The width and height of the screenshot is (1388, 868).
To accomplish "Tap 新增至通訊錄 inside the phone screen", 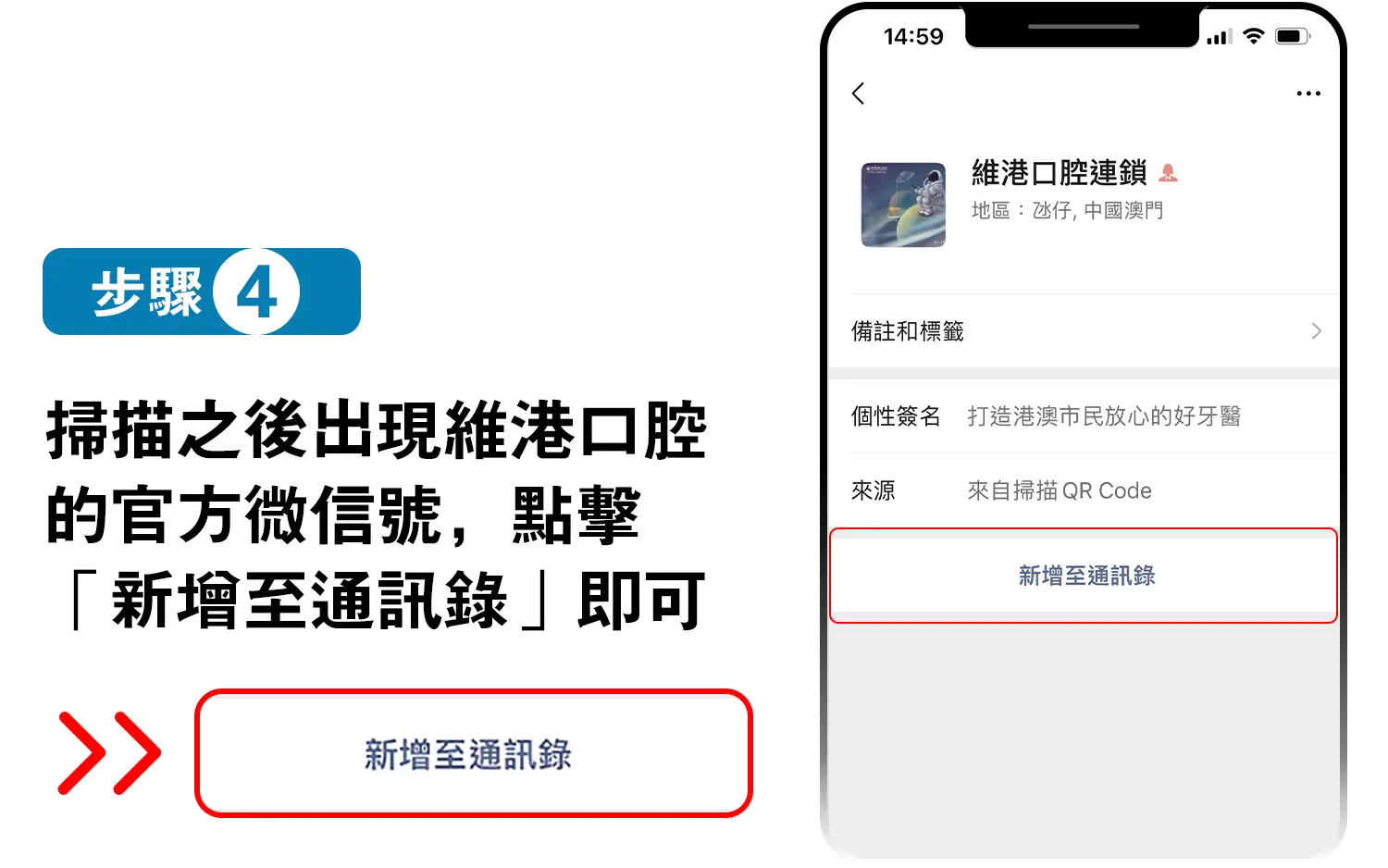I will (x=1084, y=576).
